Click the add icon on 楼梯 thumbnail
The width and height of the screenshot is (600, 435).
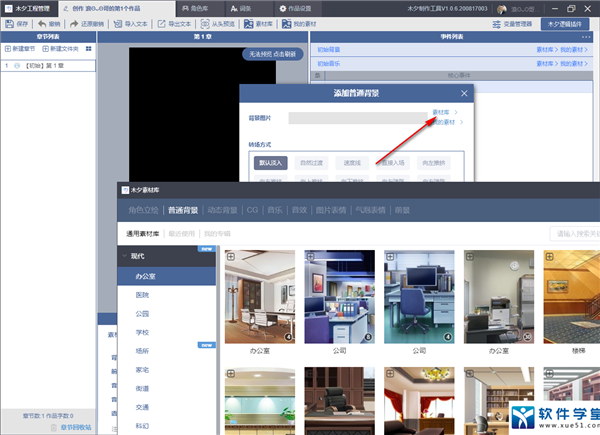pyautogui.click(x=549, y=257)
